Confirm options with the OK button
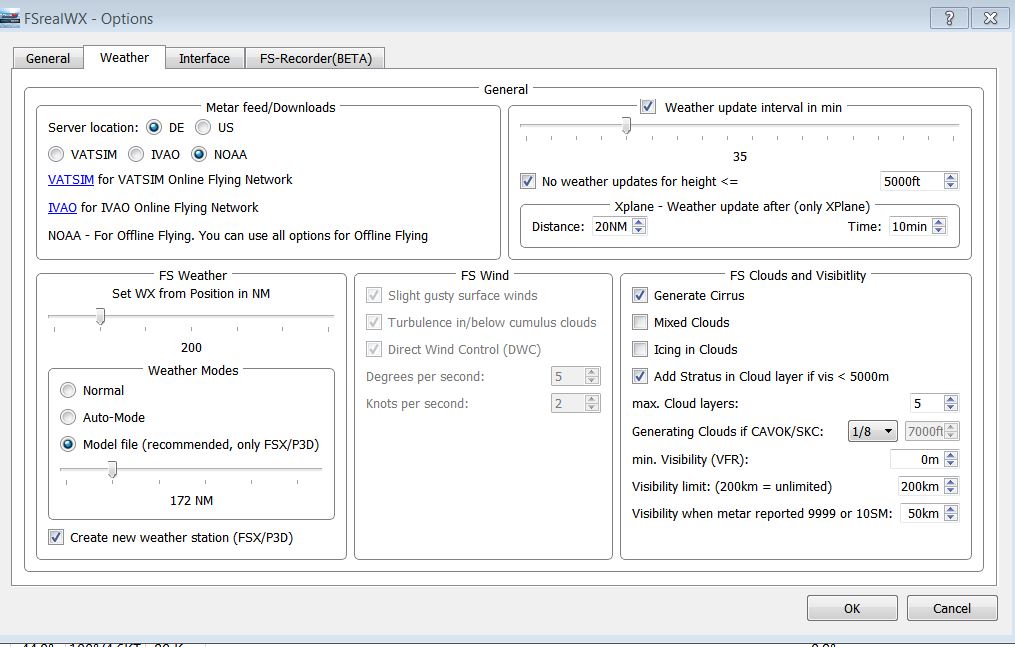The width and height of the screenshot is (1015, 647). [x=852, y=608]
